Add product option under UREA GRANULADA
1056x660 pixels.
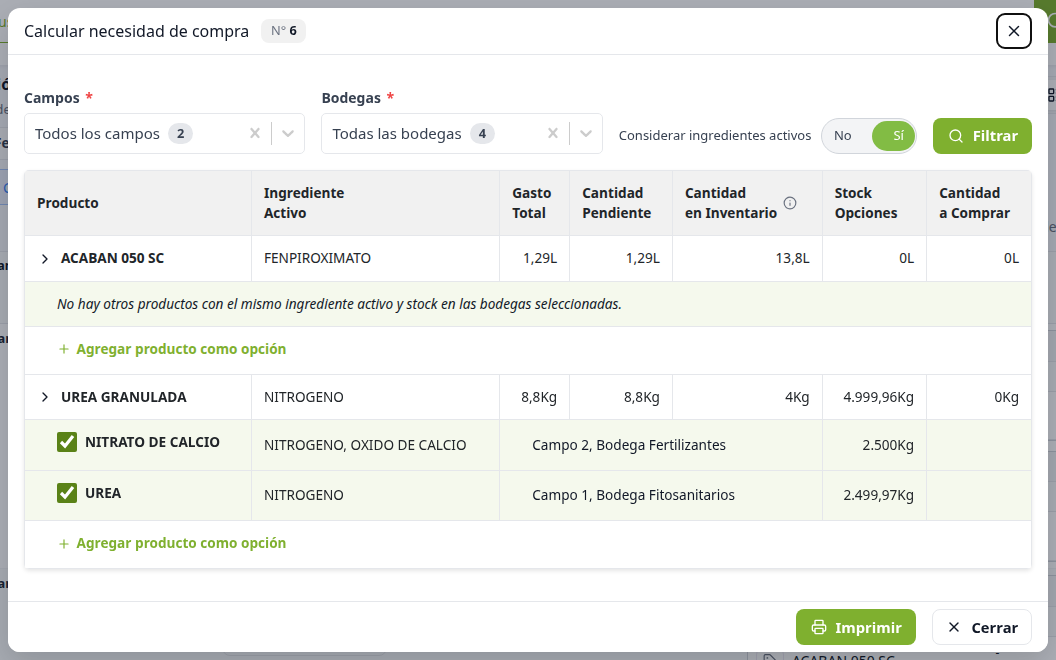172,543
